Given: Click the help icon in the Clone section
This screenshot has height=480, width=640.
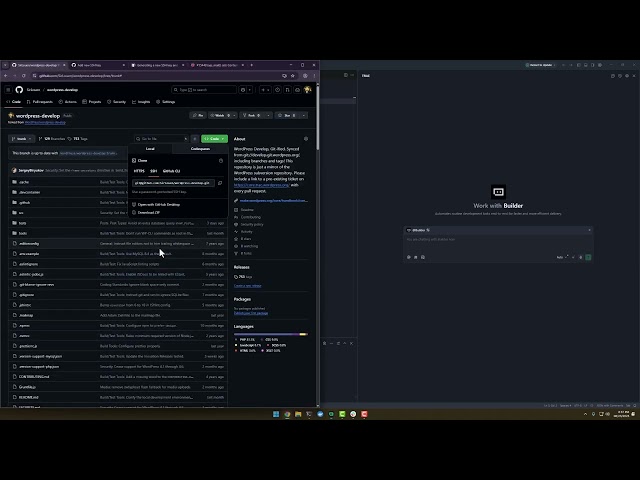Looking at the screenshot, I should coord(221,161).
